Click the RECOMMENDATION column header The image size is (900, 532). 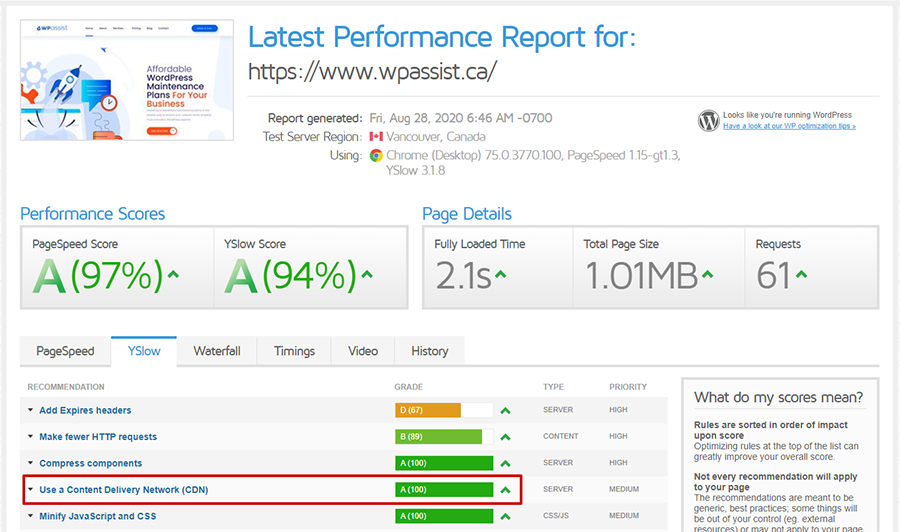coord(66,387)
